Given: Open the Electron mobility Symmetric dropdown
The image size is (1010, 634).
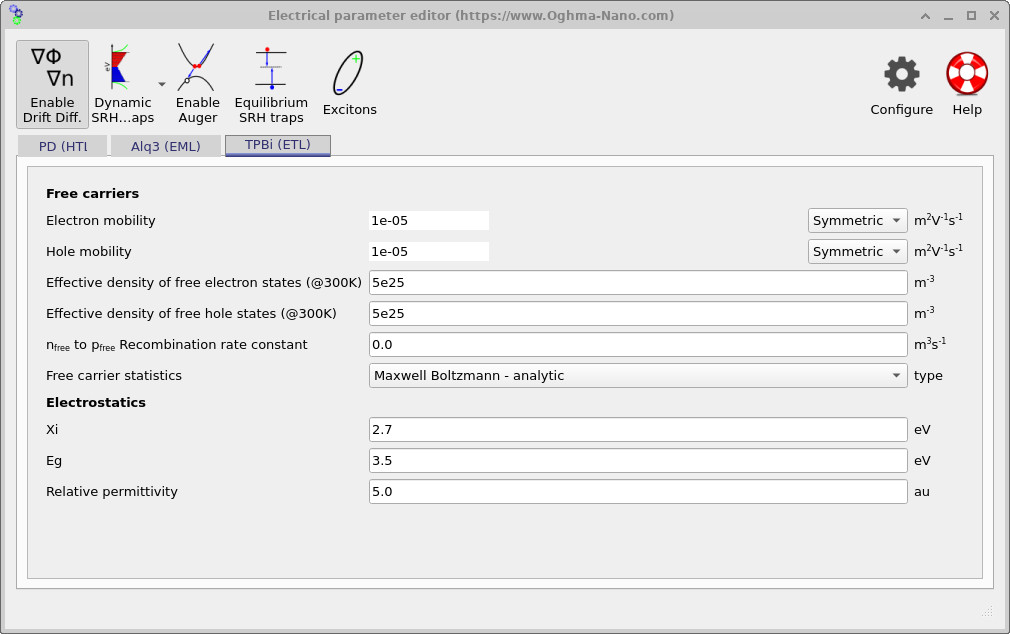Looking at the screenshot, I should [x=857, y=220].
